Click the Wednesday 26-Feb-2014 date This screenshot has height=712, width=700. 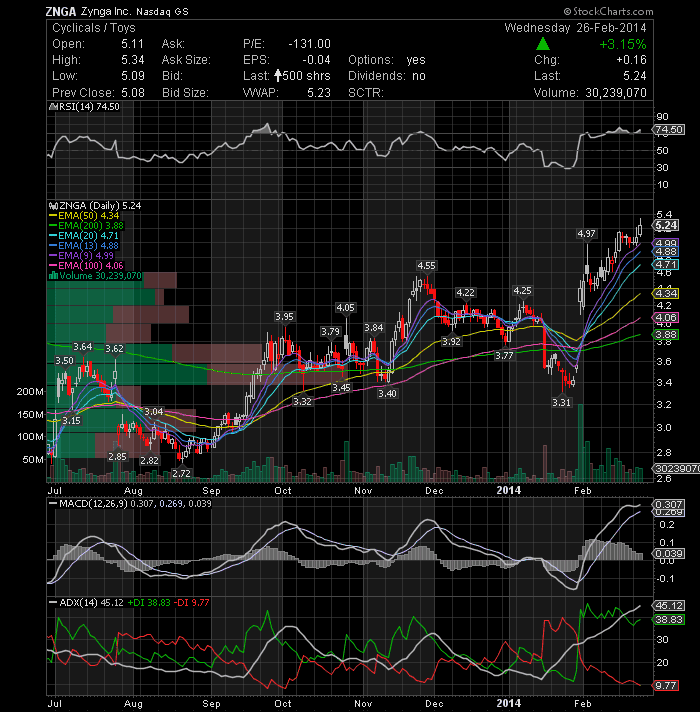coord(575,28)
